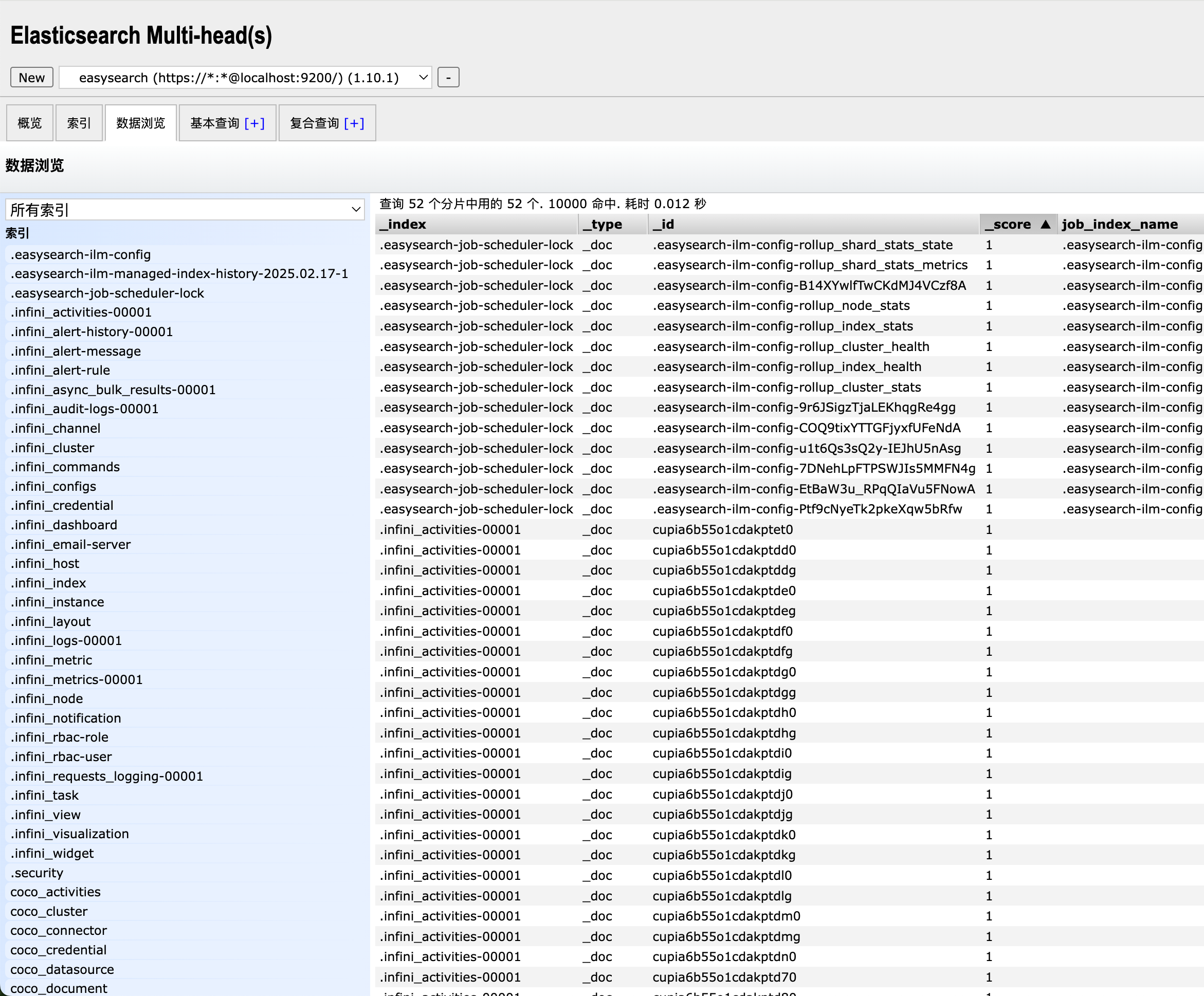Select coco_connector index
Viewport: 1204px width, 996px height.
tap(185, 931)
